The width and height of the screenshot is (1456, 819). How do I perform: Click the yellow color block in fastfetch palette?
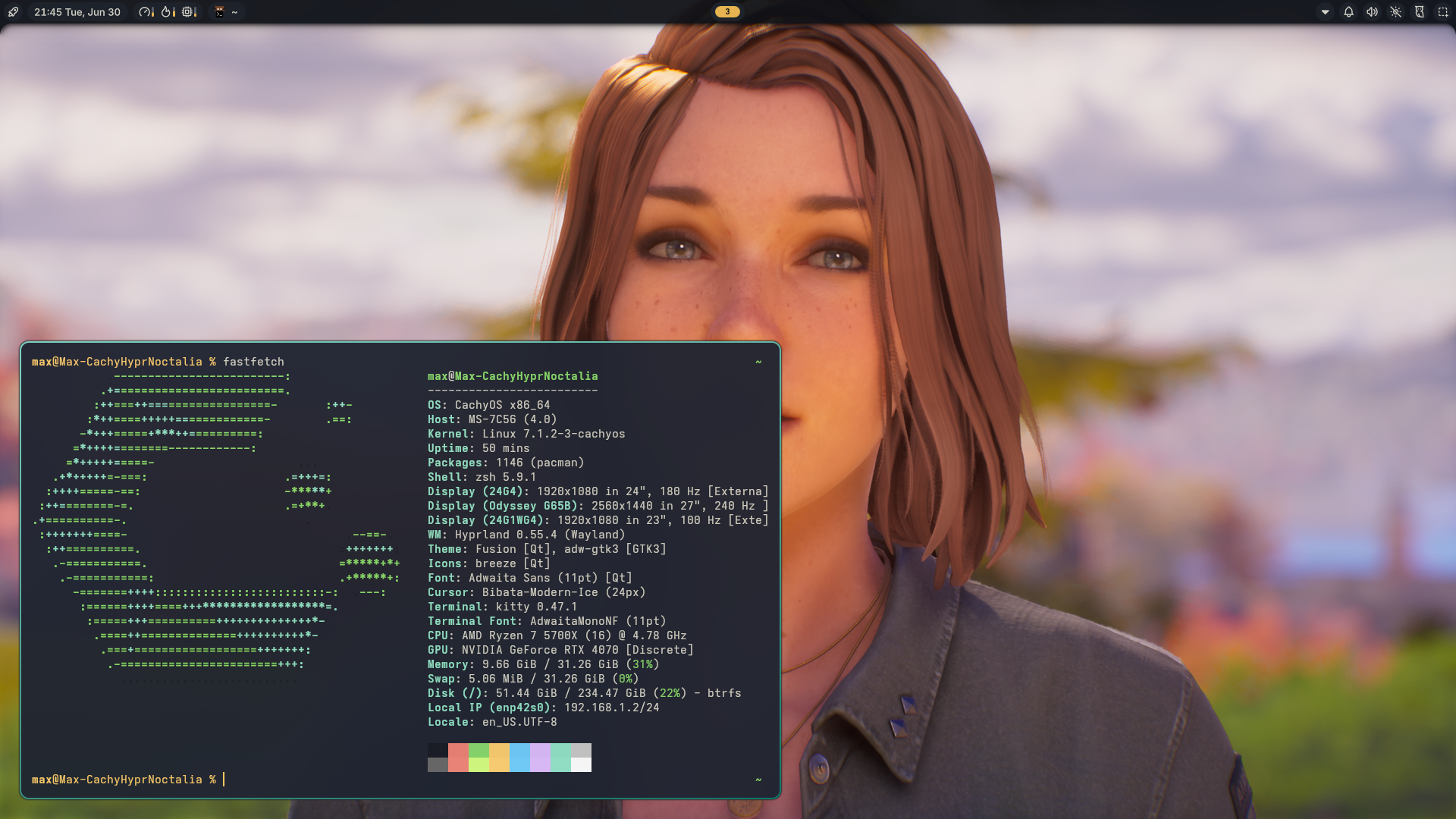499,758
